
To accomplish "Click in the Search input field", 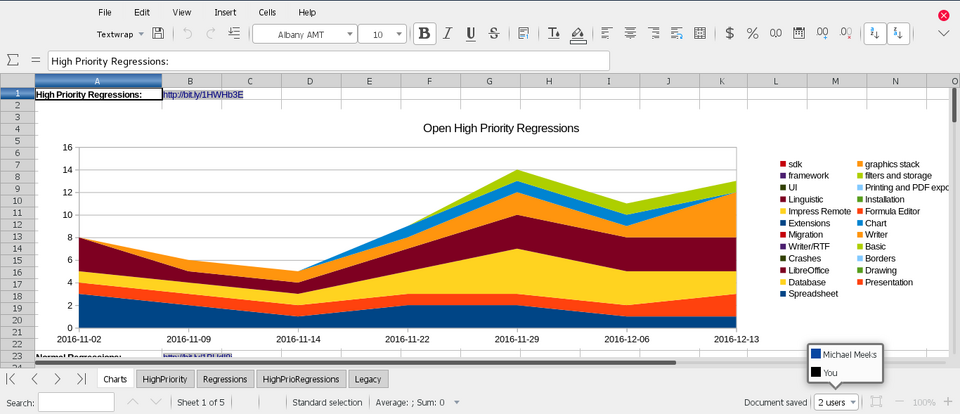I will 76,402.
